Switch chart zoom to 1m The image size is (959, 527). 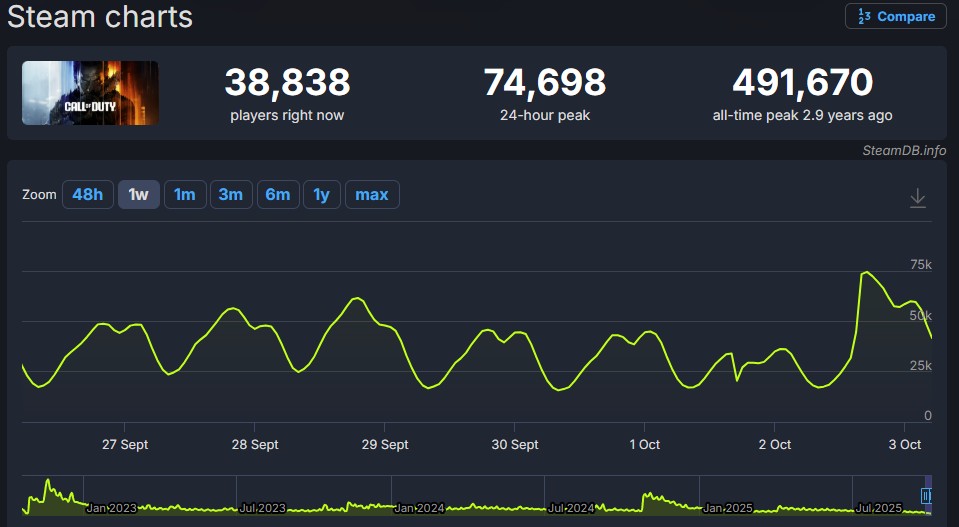pos(184,194)
